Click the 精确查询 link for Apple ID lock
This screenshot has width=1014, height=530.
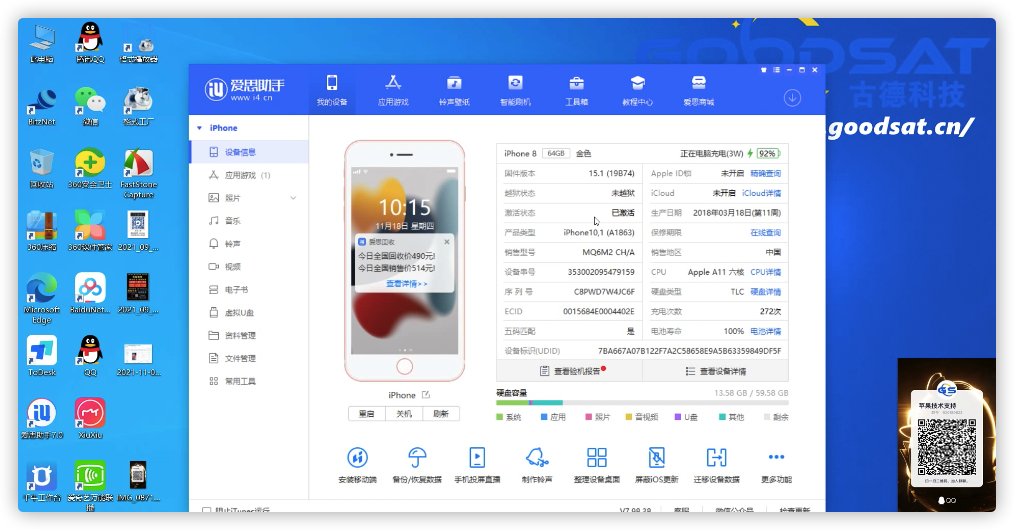(x=766, y=173)
